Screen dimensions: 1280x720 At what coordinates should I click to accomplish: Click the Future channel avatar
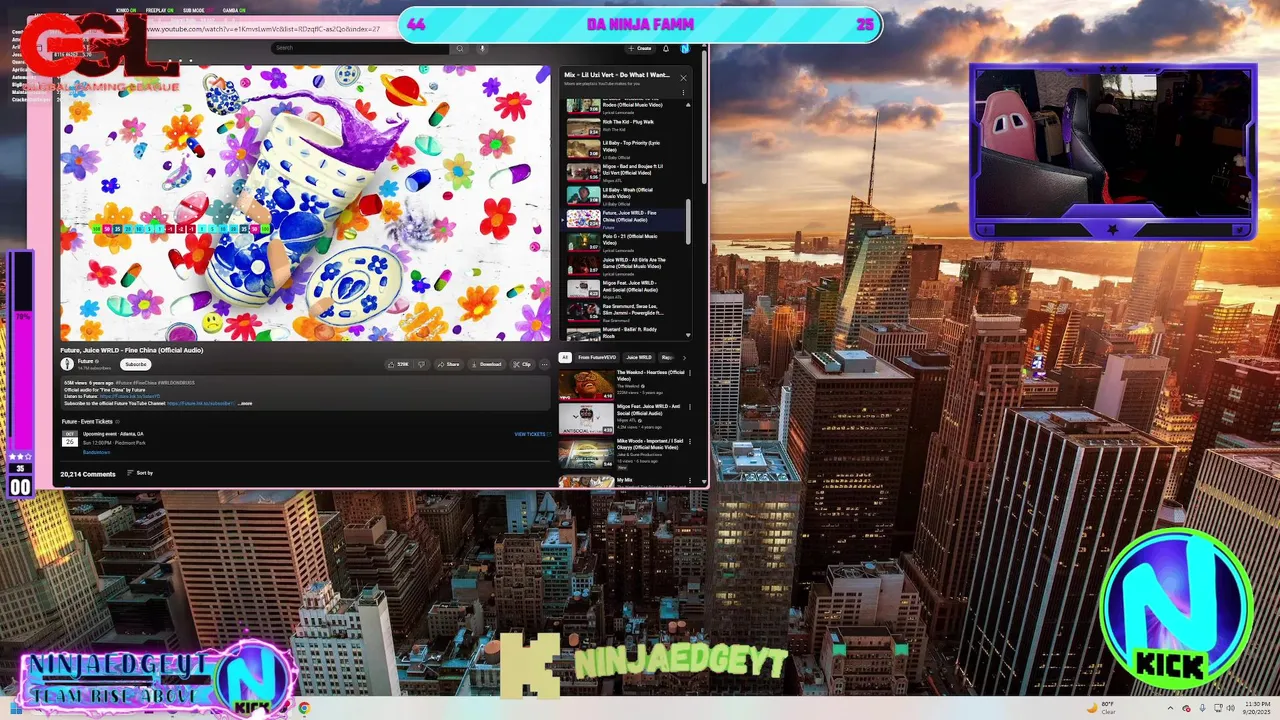pyautogui.click(x=67, y=364)
